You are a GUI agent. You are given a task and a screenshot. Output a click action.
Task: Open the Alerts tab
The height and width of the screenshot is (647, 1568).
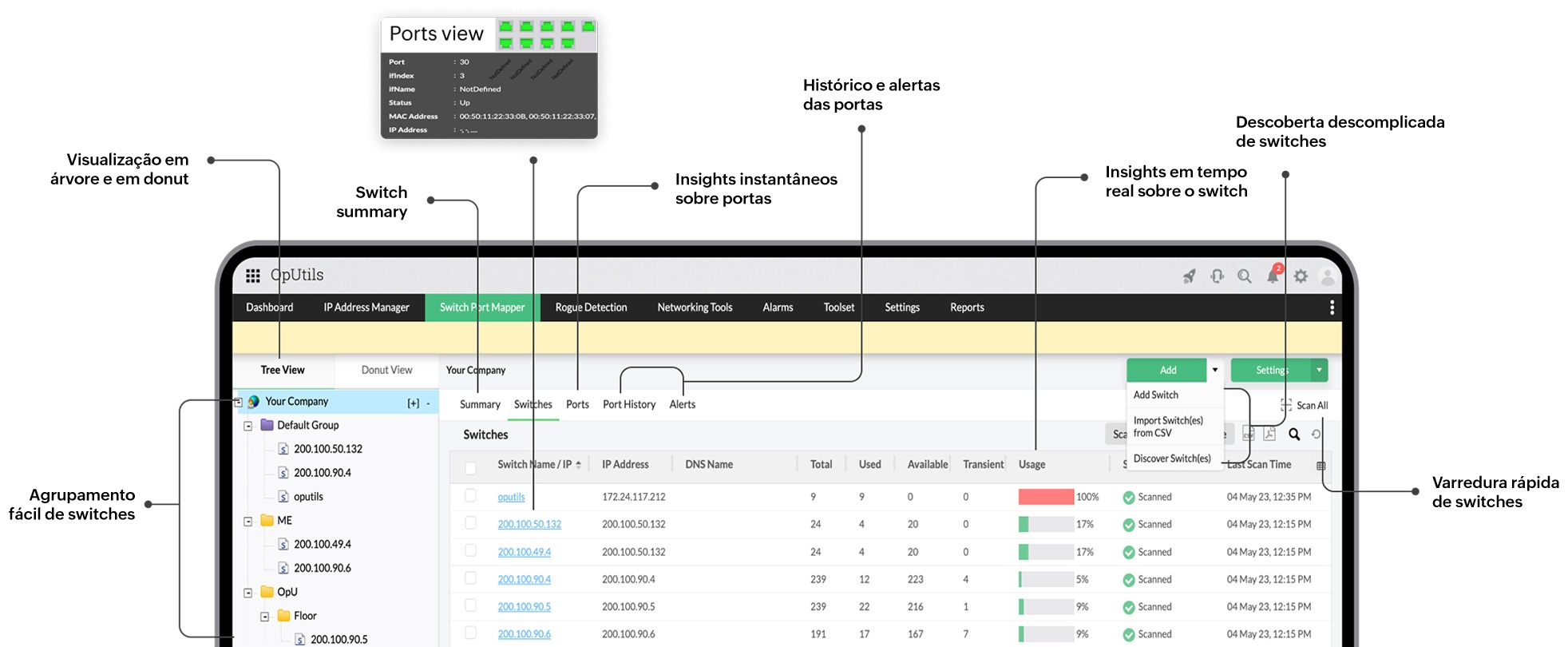[683, 404]
